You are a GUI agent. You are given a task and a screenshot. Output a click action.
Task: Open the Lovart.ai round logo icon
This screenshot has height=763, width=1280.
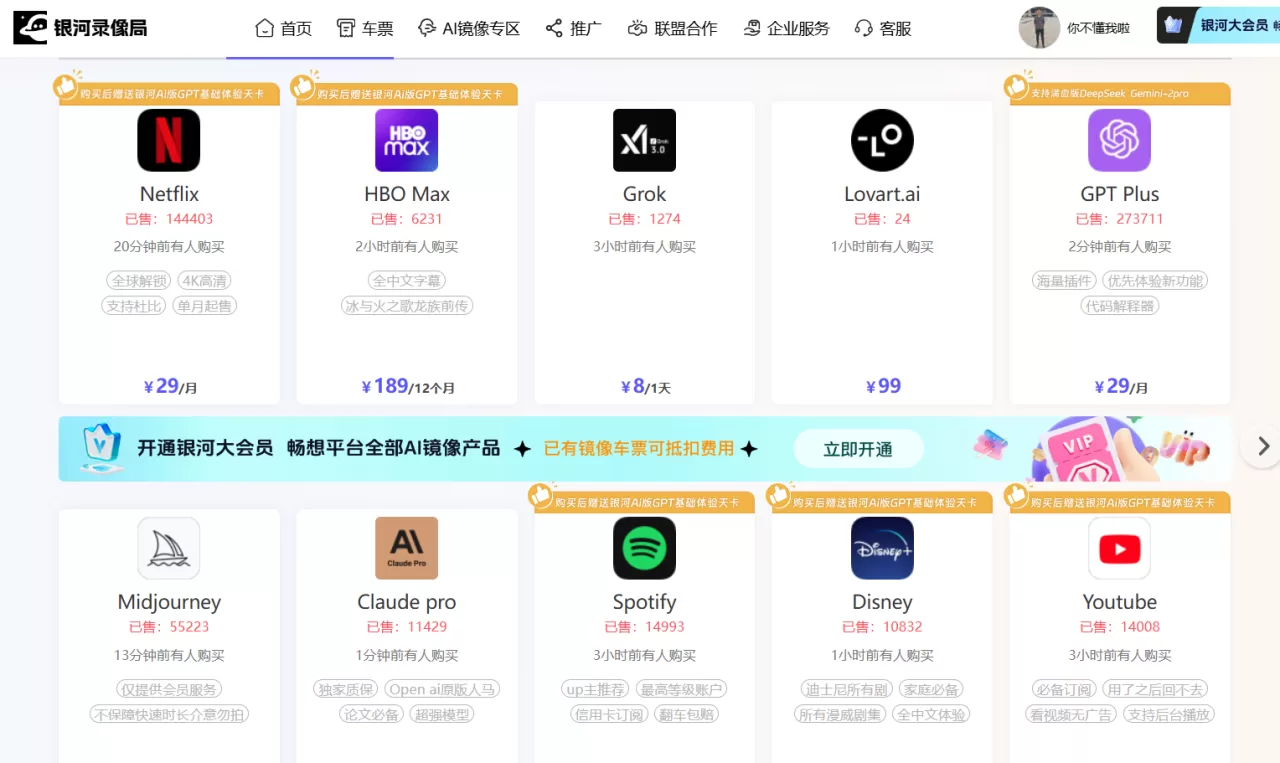coord(882,140)
